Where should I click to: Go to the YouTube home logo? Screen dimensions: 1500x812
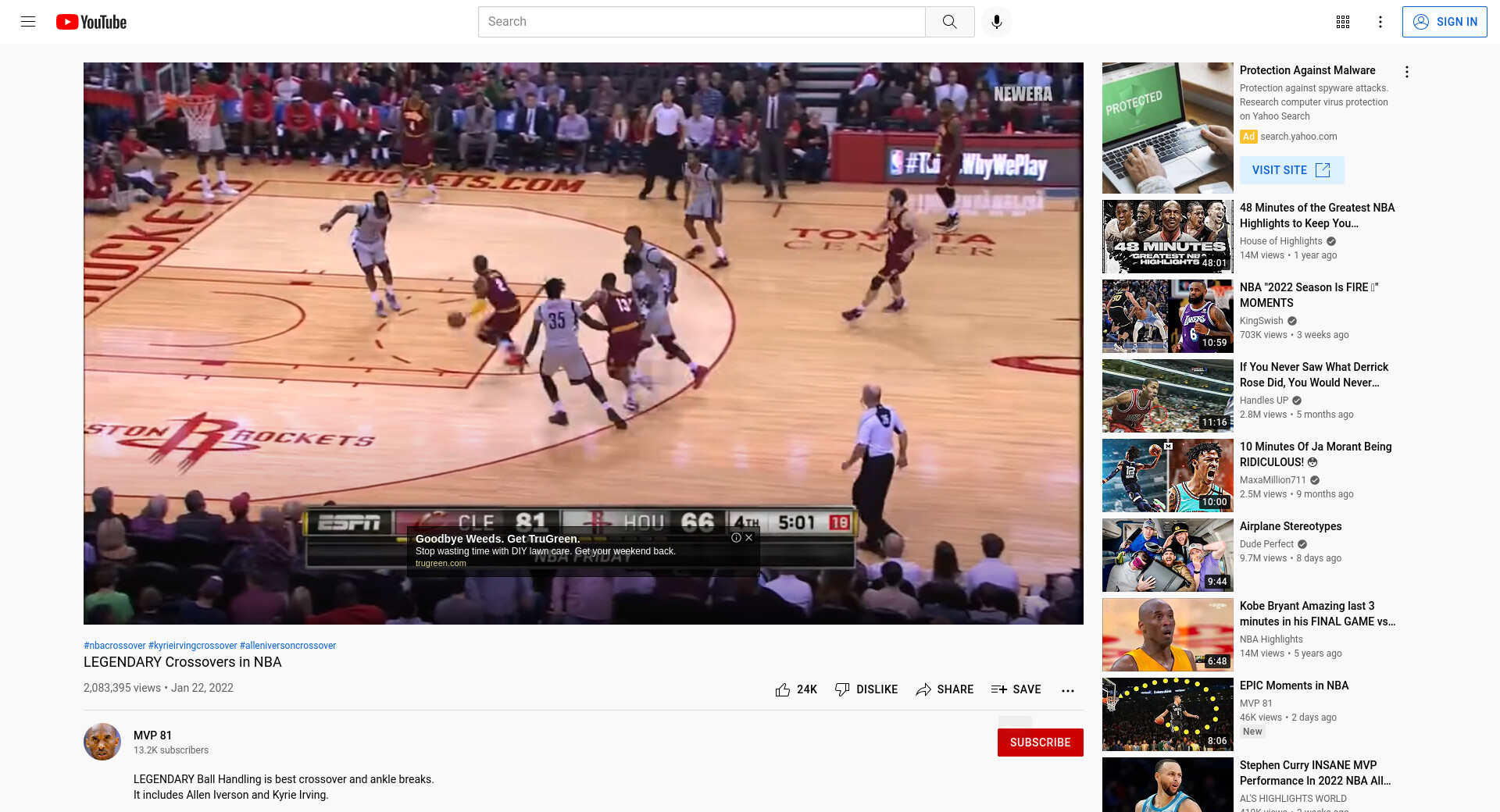[91, 22]
